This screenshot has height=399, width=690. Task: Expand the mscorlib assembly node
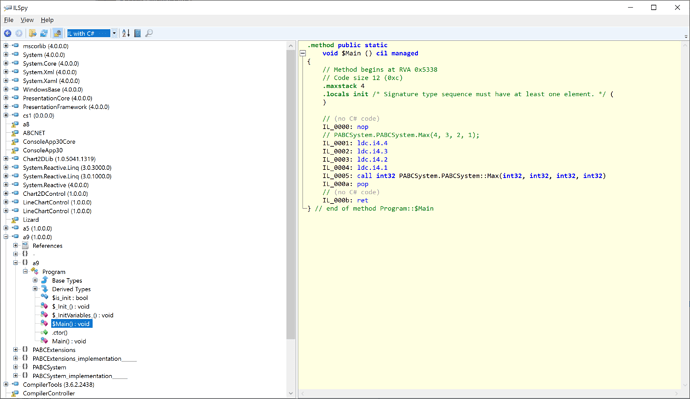point(6,46)
